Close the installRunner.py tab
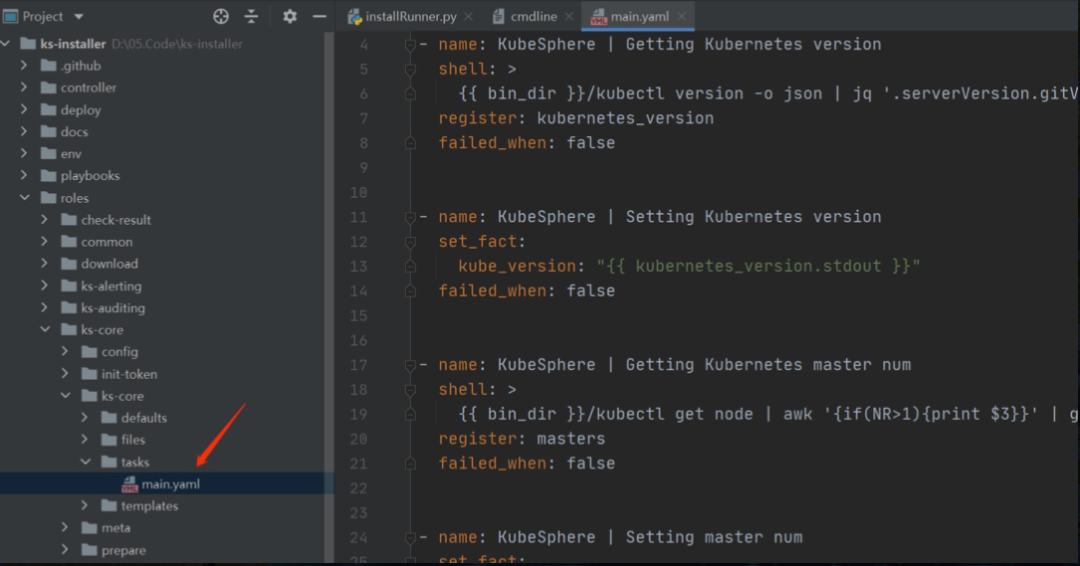The height and width of the screenshot is (566, 1080). coord(468,17)
